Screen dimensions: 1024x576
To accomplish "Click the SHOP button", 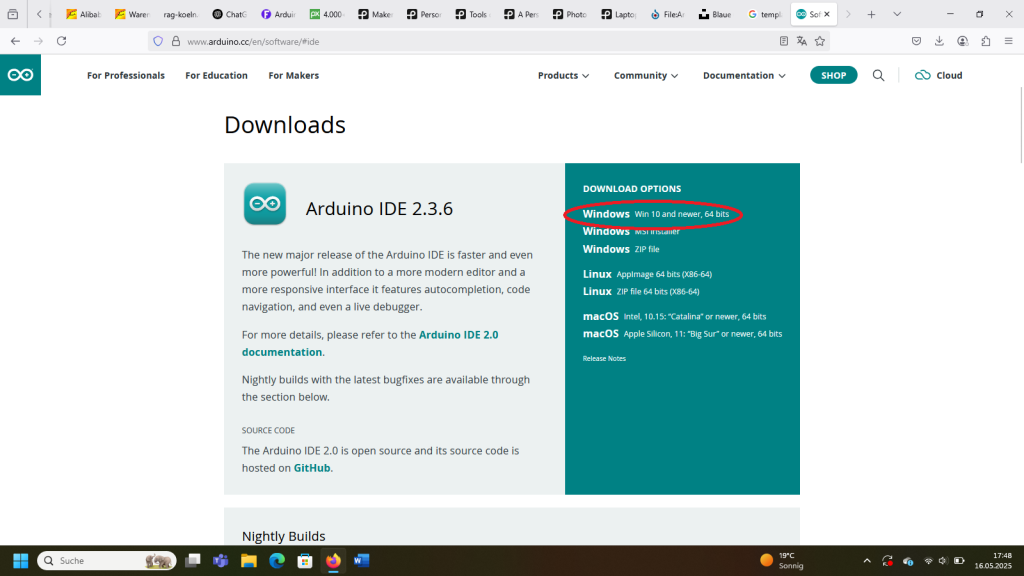I will (x=833, y=75).
